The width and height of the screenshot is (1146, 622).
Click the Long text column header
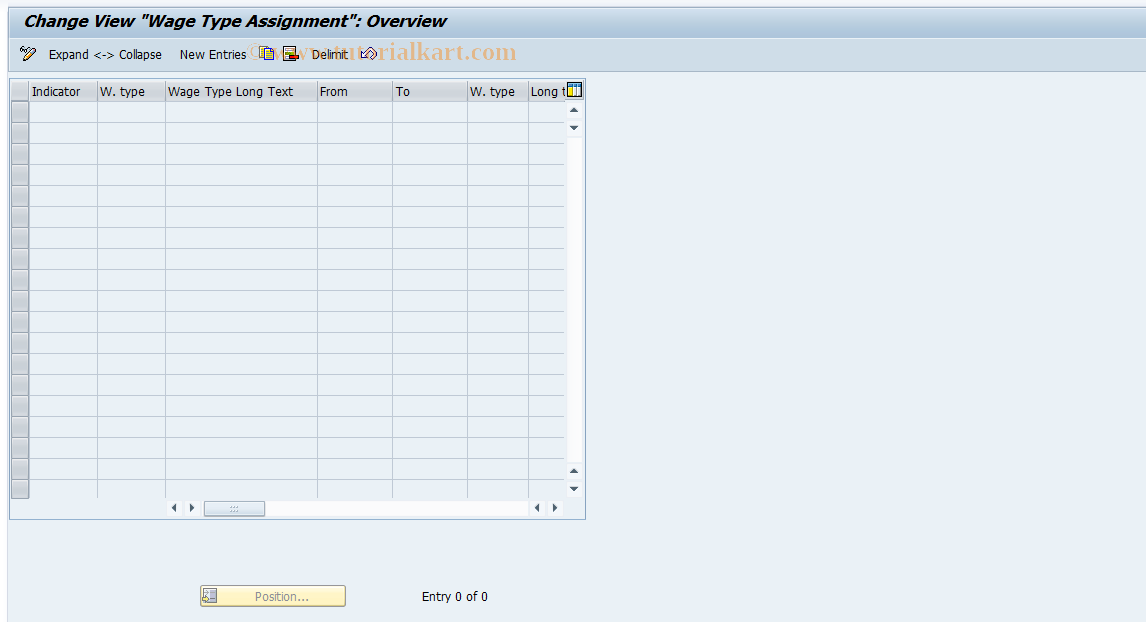click(547, 91)
